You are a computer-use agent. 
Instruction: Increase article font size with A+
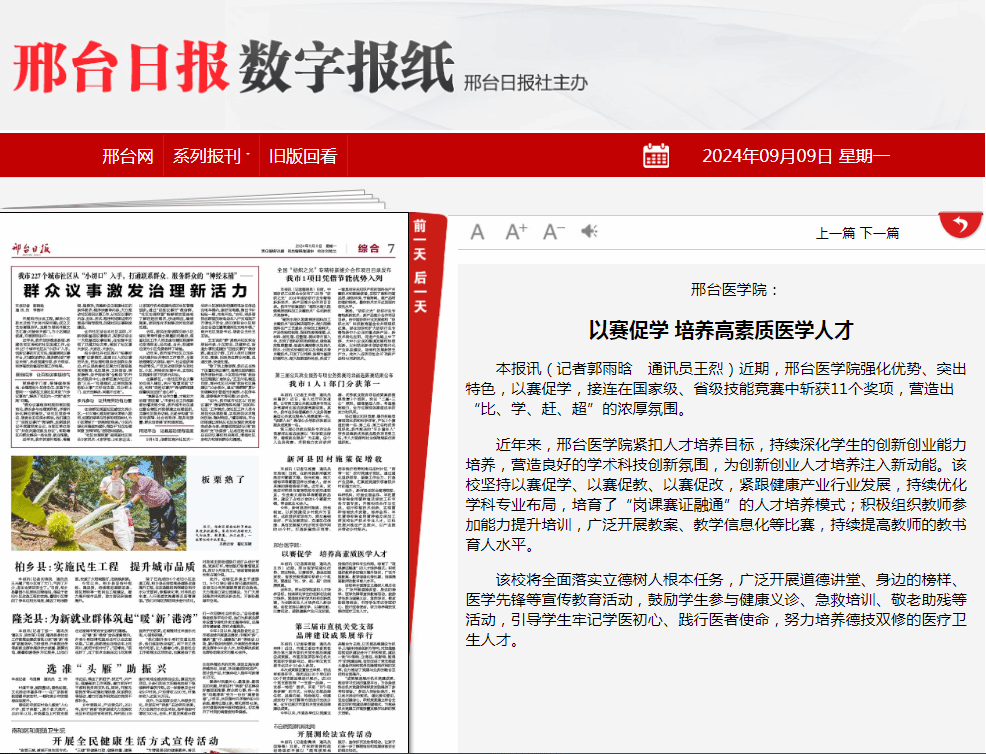516,232
